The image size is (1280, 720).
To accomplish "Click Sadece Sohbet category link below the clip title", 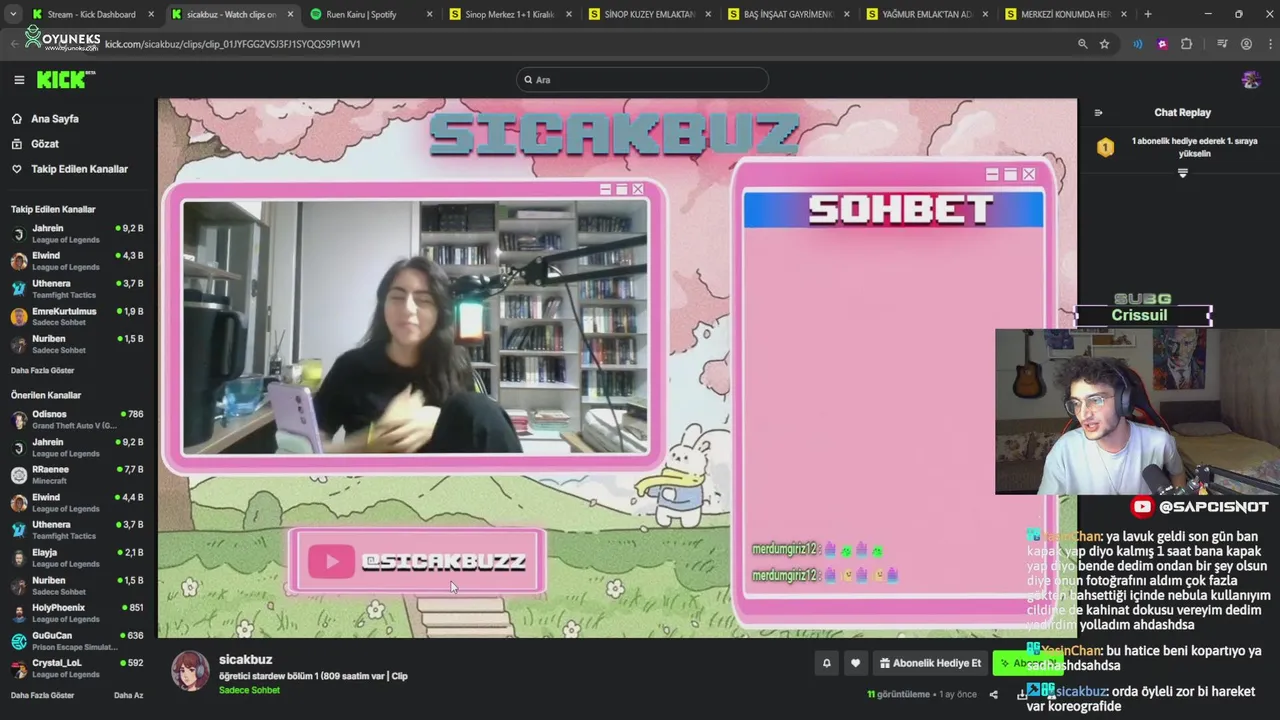I will [249, 691].
